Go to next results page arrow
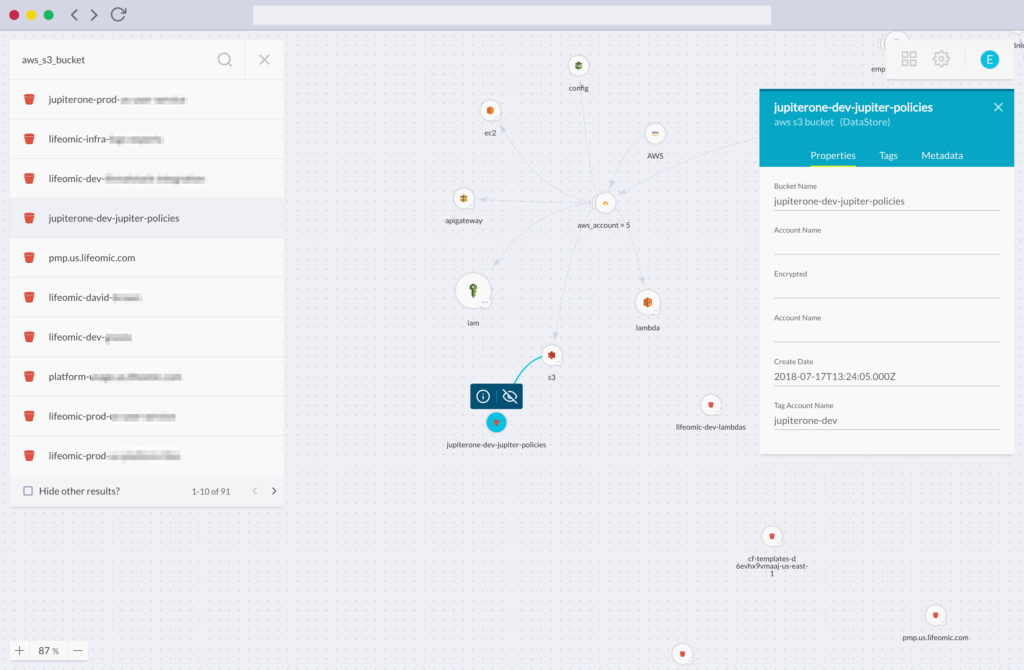Screen dimensions: 1024x670 pyautogui.click(x=274, y=491)
